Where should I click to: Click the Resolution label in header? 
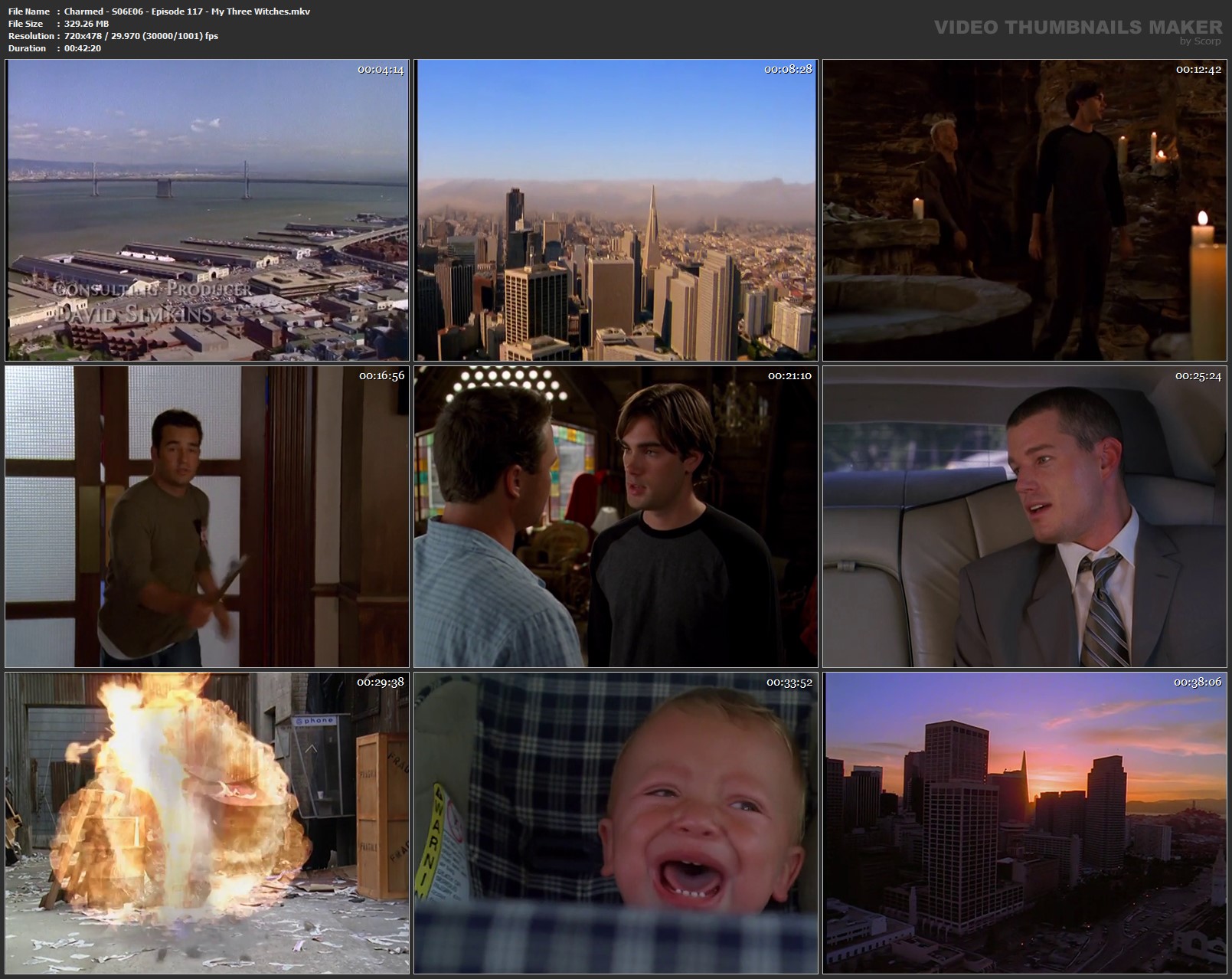(31, 36)
